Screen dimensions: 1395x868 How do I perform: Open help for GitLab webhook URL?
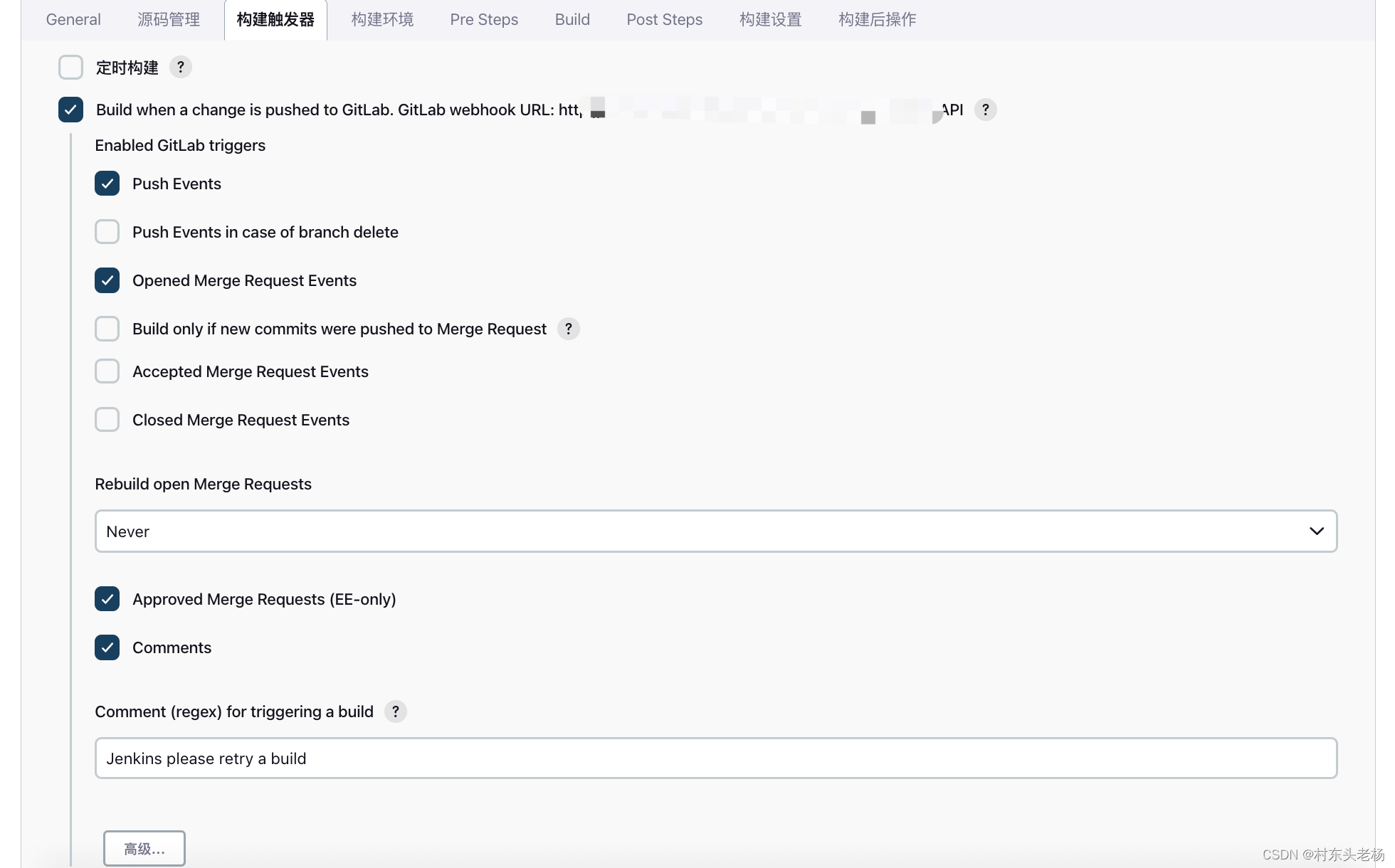coord(985,110)
